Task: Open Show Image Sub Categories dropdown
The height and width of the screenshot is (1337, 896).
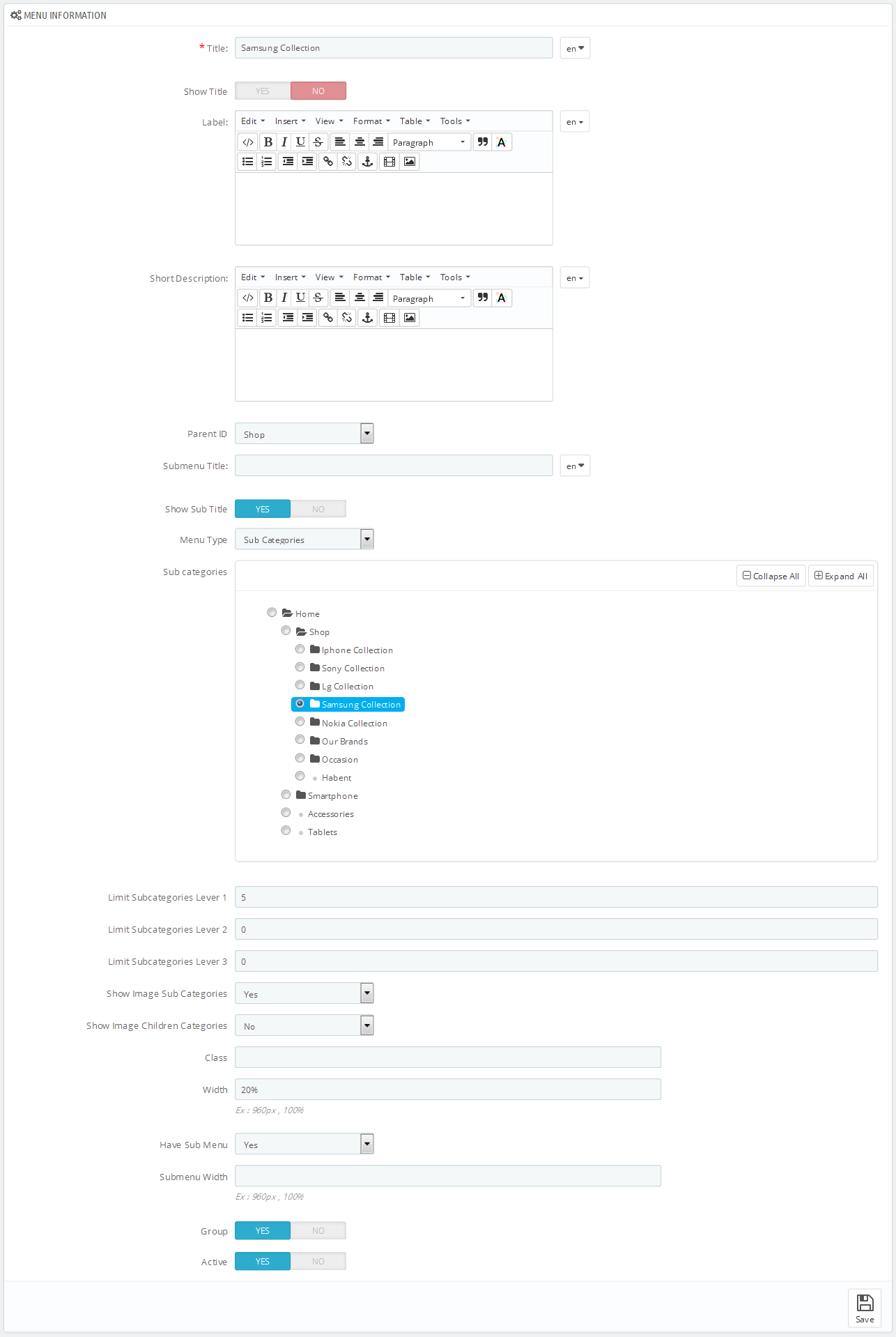Action: click(304, 993)
